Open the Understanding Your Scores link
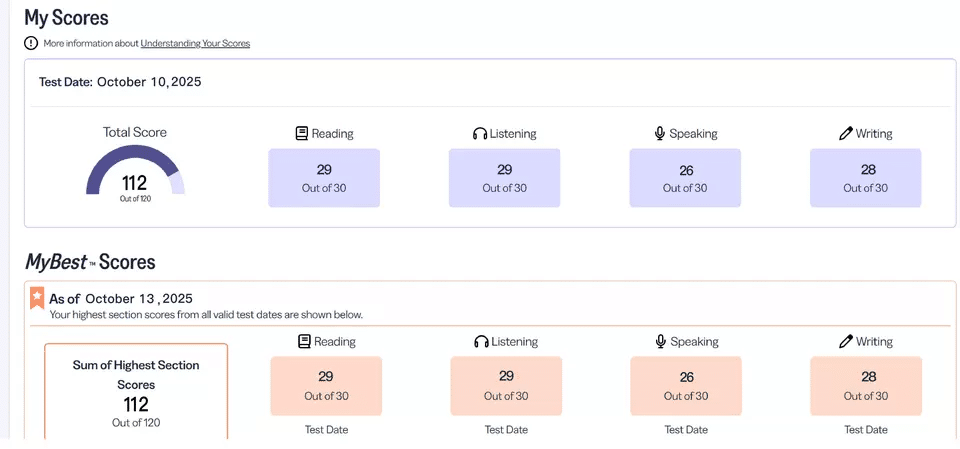 pyautogui.click(x=195, y=43)
